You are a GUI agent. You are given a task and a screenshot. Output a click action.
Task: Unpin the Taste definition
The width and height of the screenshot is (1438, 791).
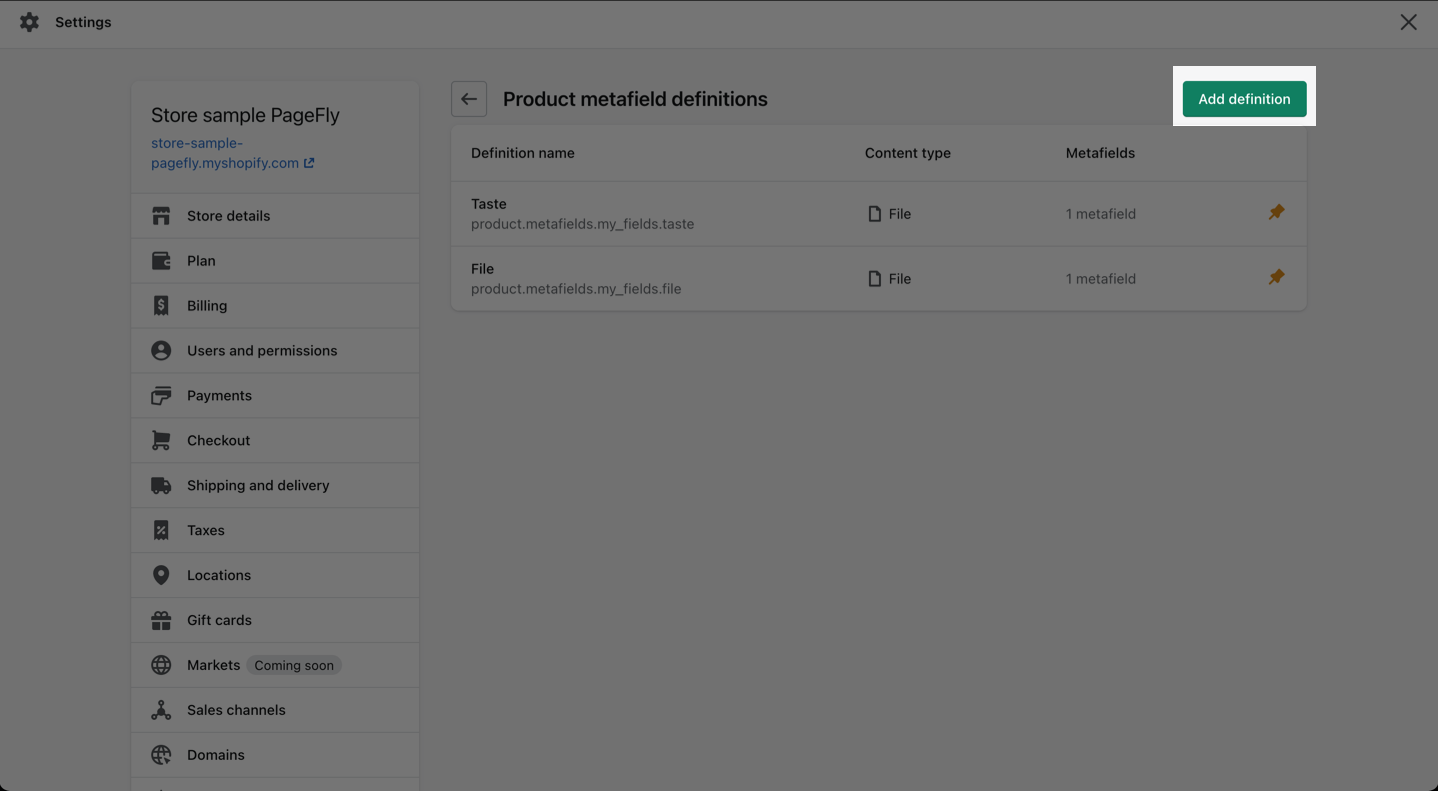1276,212
